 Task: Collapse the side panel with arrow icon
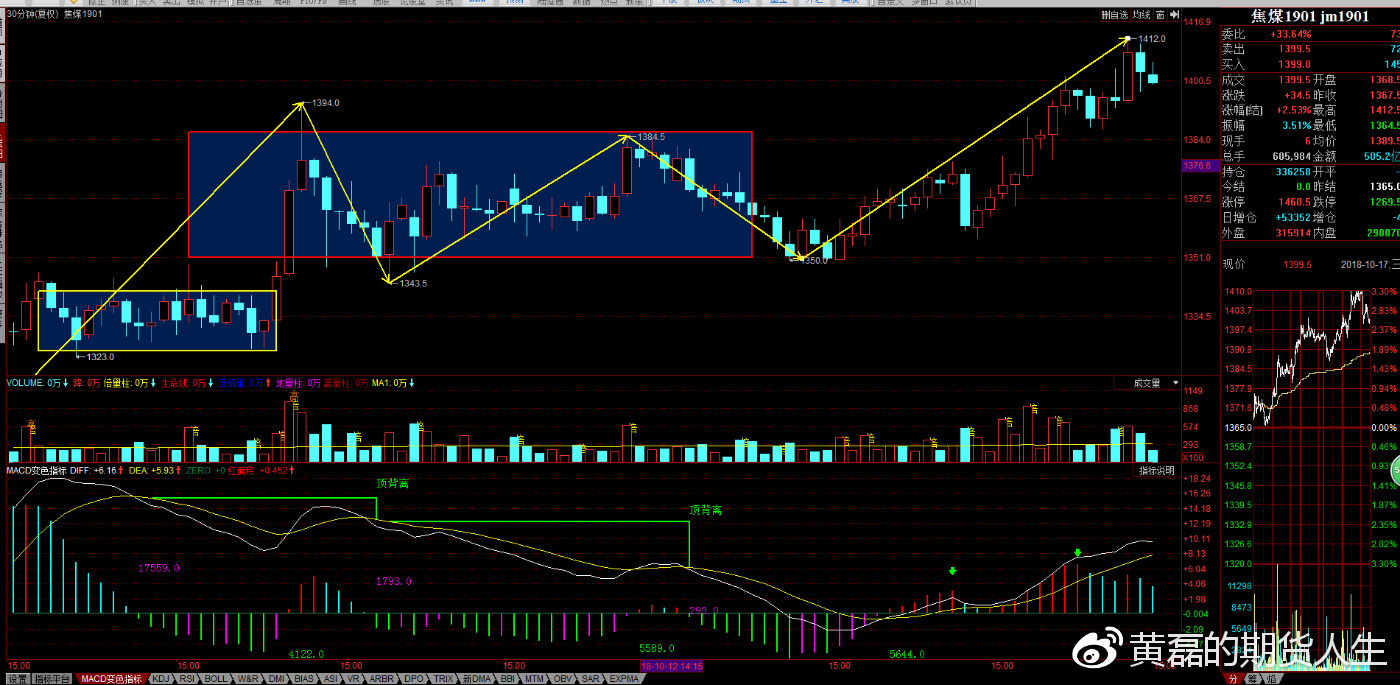1176,15
